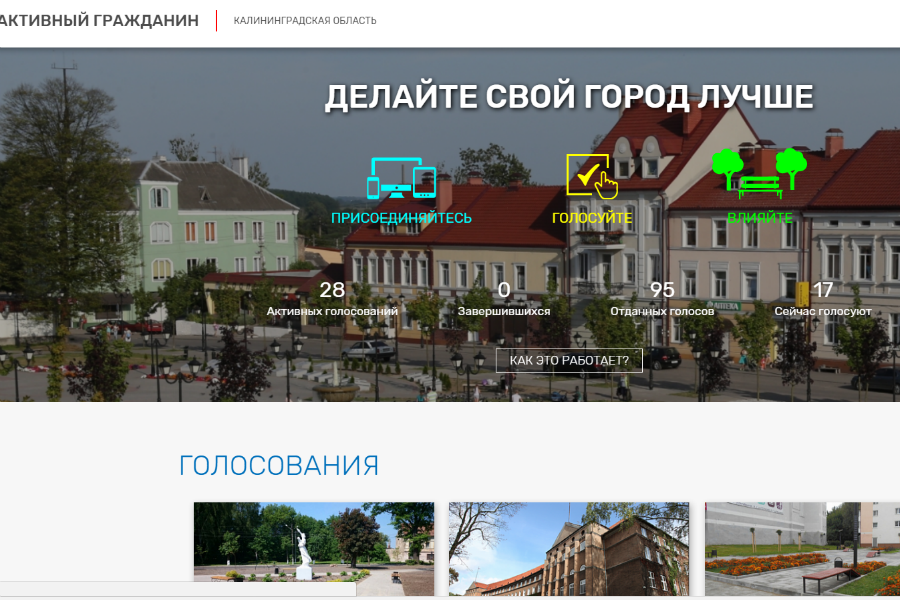Click the ГОЛОСУЙТЕ label link
Viewport: 900px width, 600px height.
592,215
